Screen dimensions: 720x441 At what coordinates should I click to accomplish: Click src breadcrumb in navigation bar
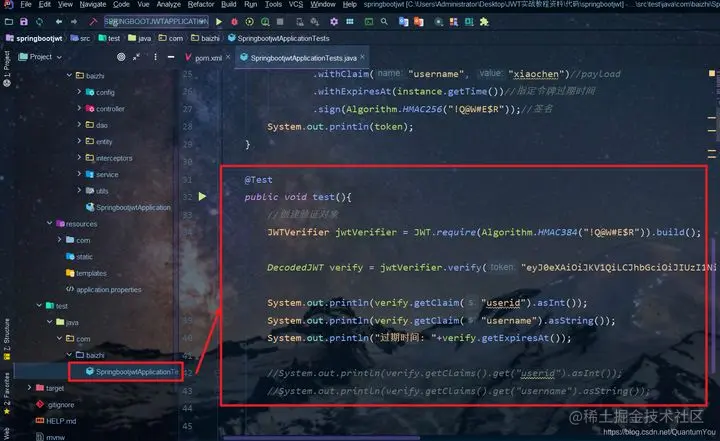(x=80, y=38)
